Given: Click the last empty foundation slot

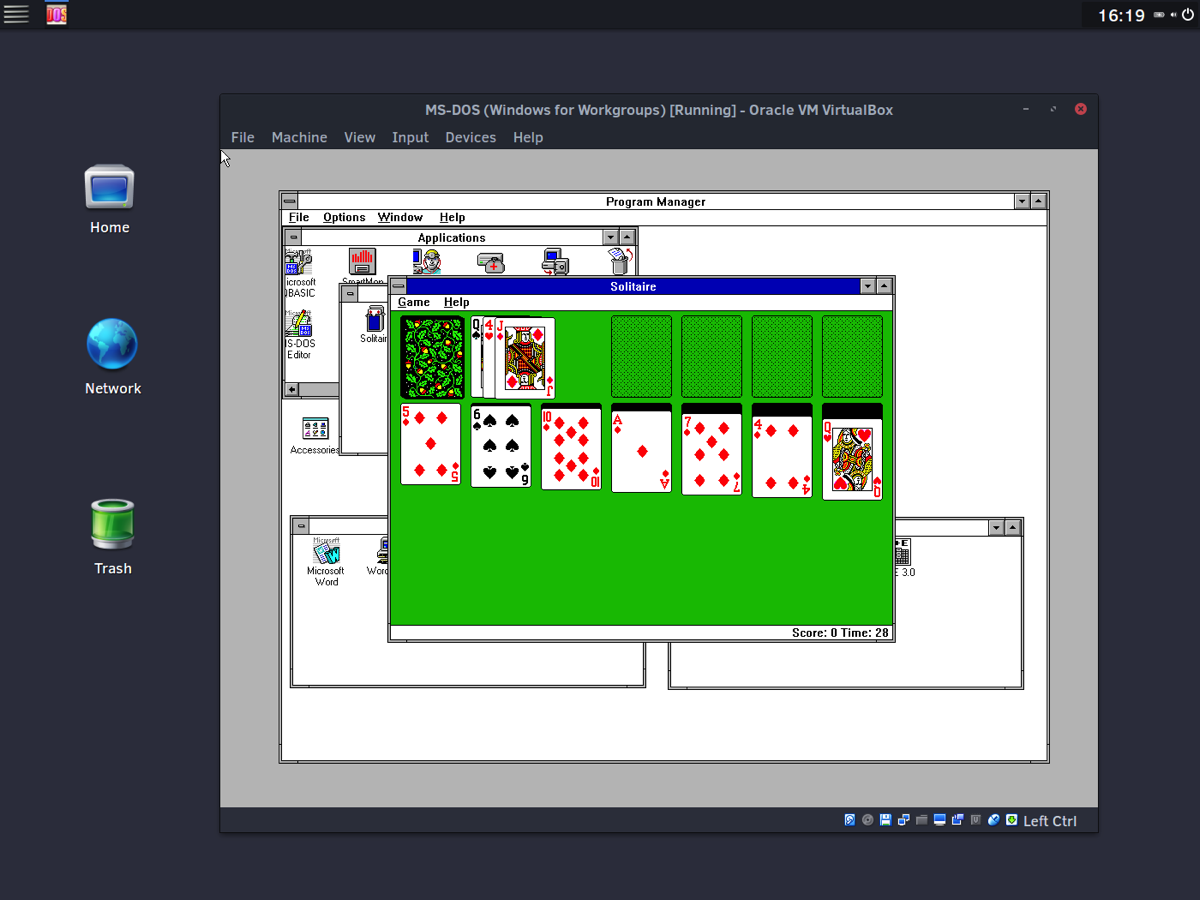Looking at the screenshot, I should point(852,357).
